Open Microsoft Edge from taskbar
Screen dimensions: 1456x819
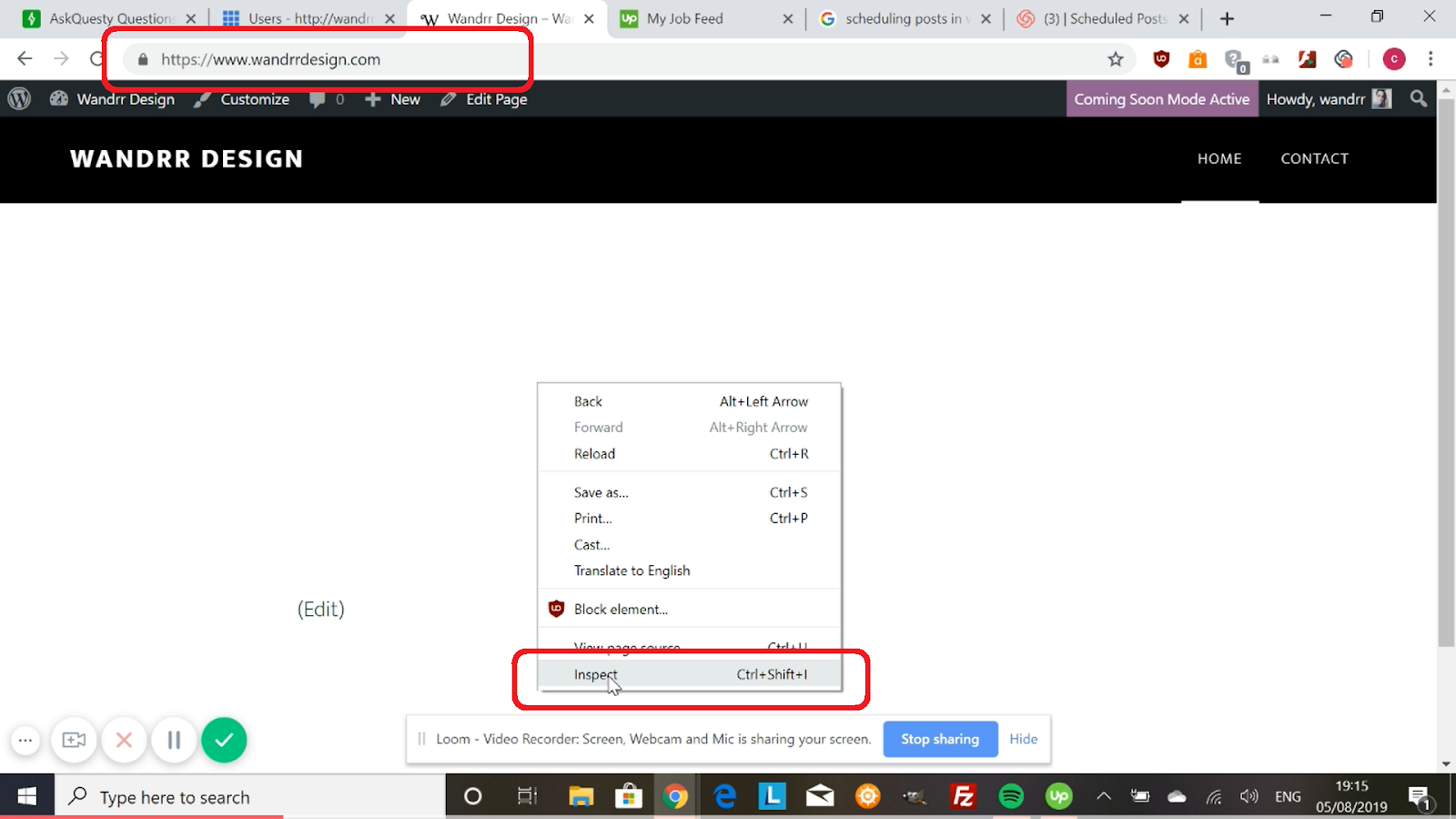coord(724,797)
